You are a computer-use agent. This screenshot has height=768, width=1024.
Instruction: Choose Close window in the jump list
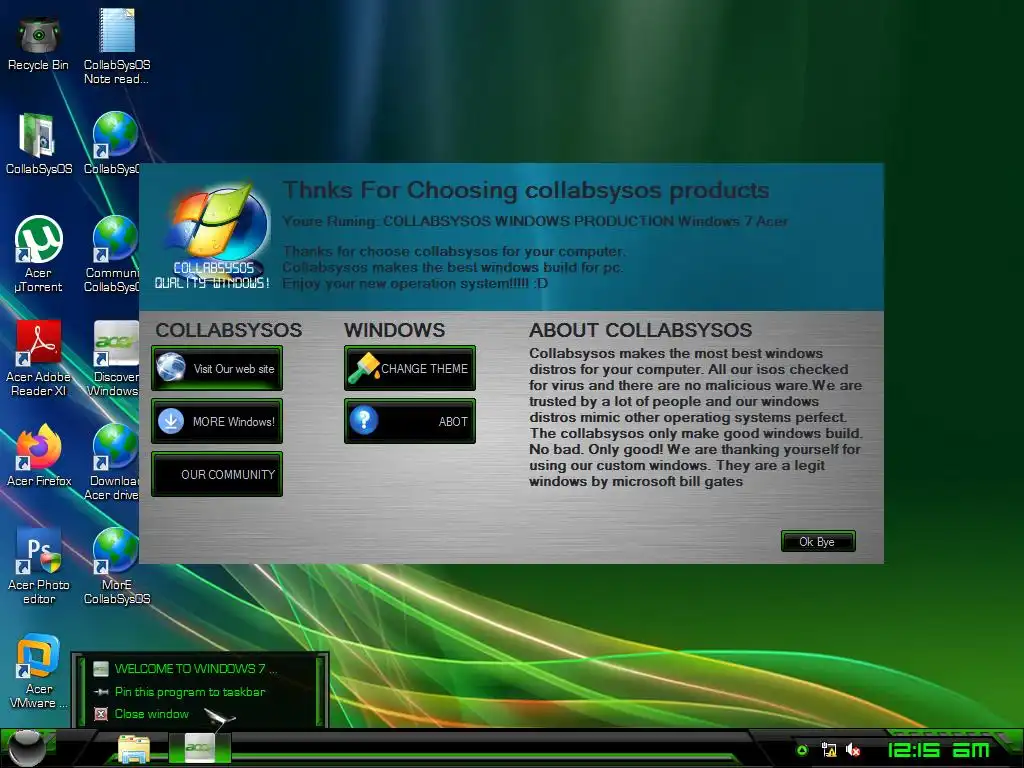pos(152,714)
